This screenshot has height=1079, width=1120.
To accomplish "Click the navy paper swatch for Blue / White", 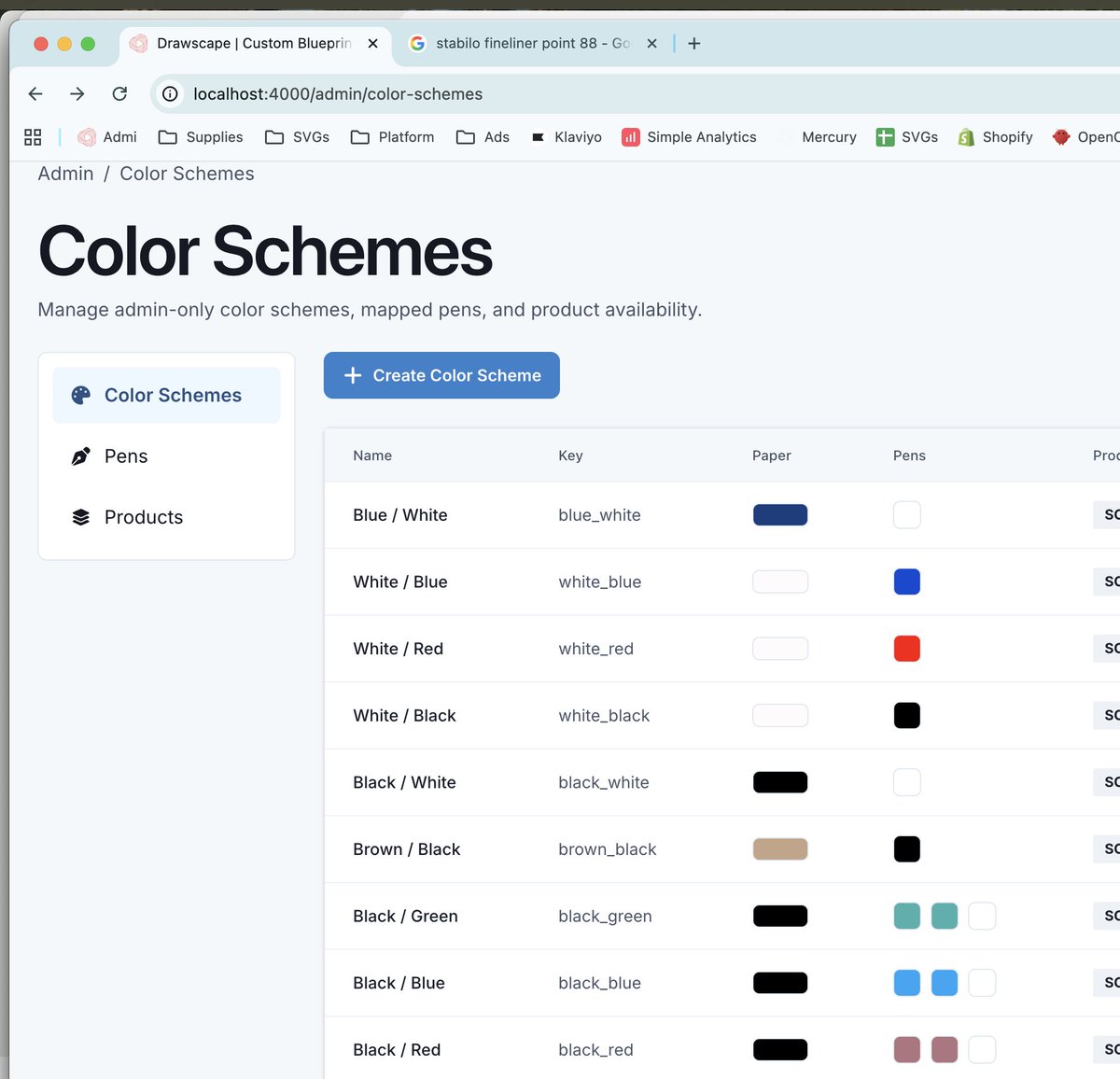I will tap(780, 515).
